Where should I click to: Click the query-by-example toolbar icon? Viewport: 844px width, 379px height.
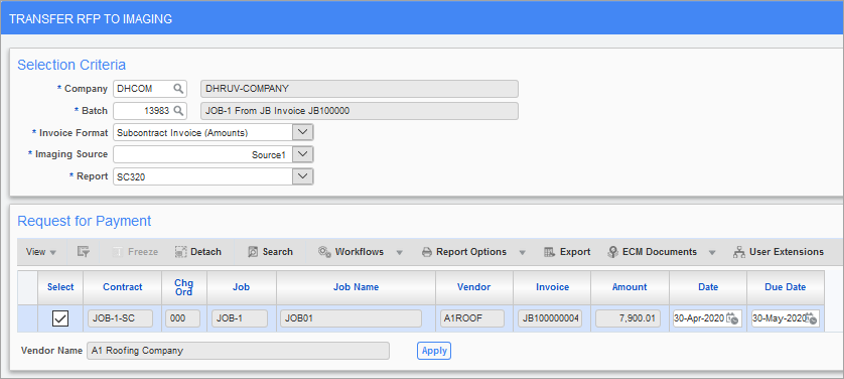pyautogui.click(x=82, y=251)
